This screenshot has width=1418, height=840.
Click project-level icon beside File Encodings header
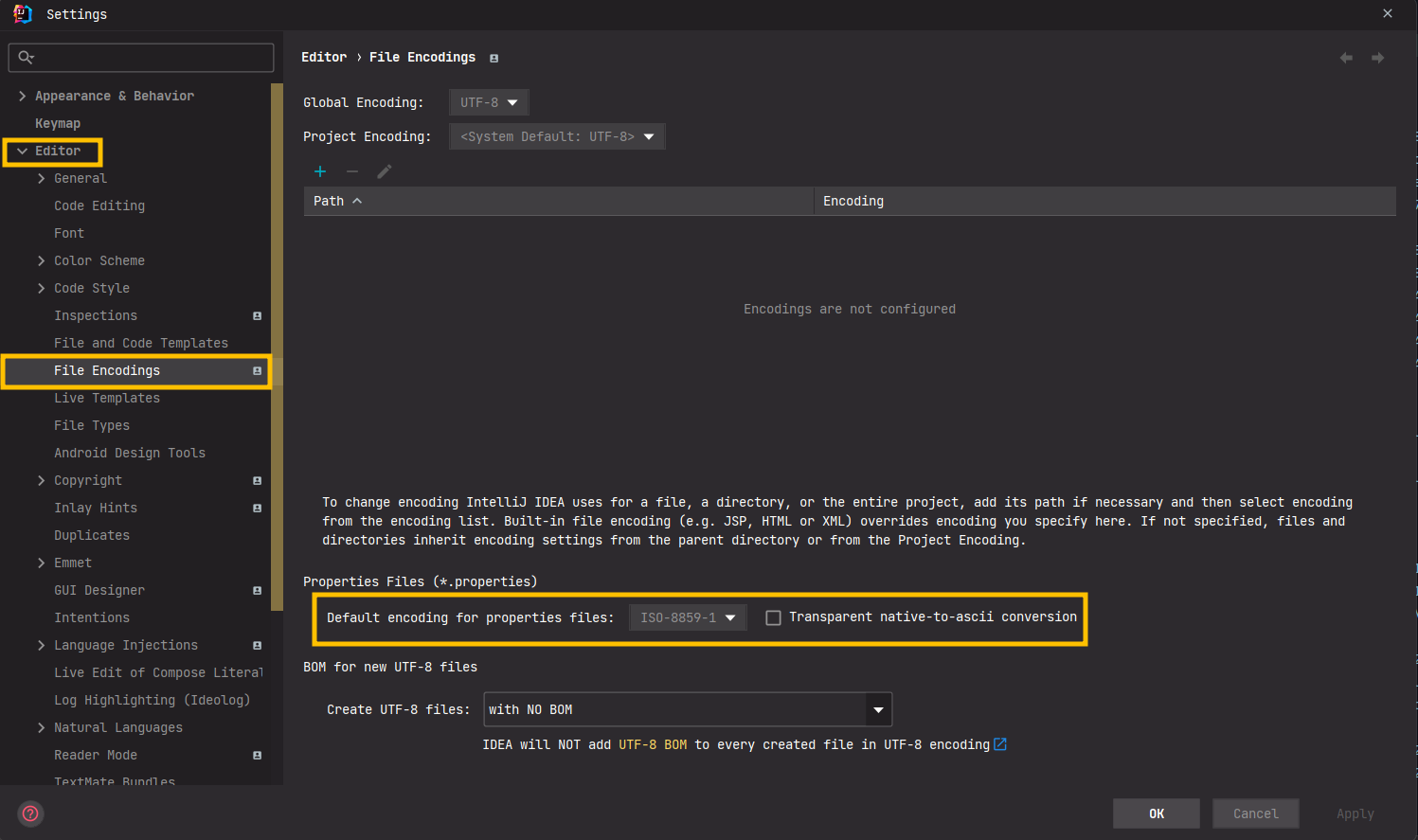click(494, 59)
